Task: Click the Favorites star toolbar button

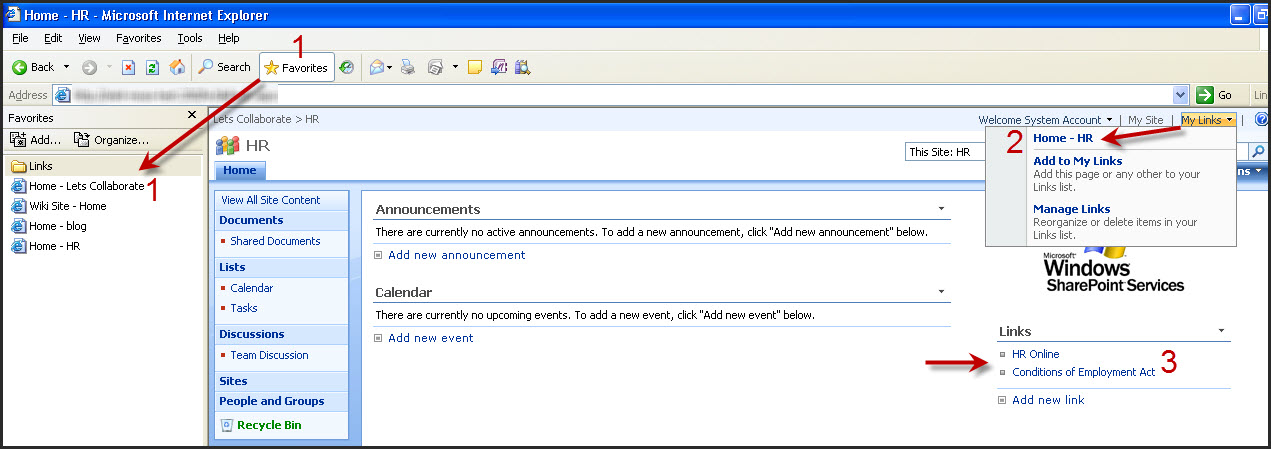Action: [296, 67]
